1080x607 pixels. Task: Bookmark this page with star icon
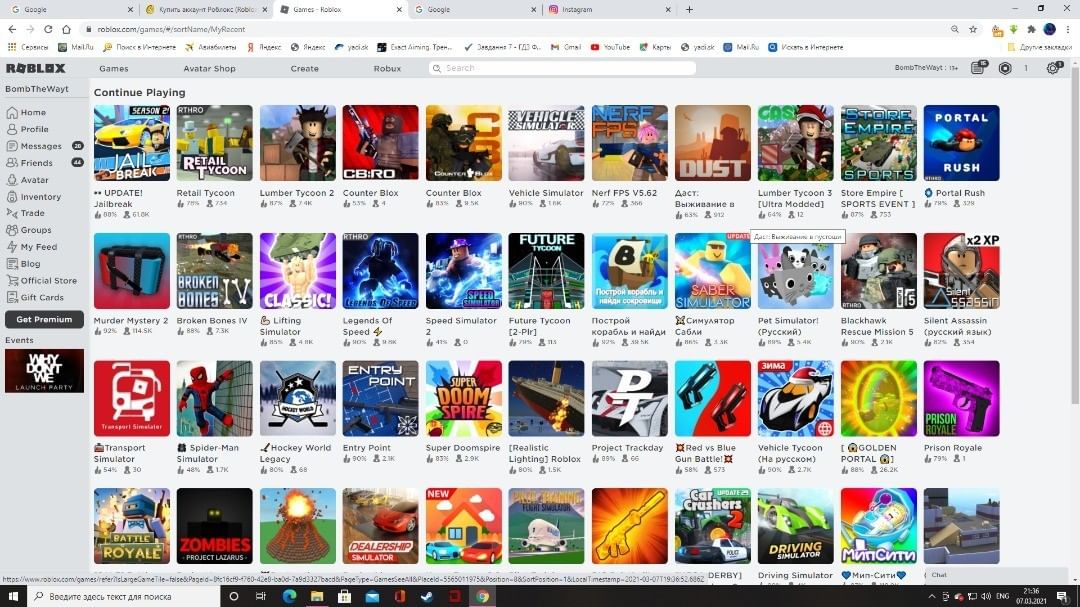973,29
